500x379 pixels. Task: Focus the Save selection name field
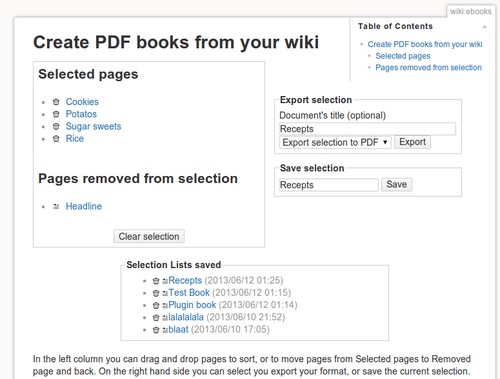point(329,185)
